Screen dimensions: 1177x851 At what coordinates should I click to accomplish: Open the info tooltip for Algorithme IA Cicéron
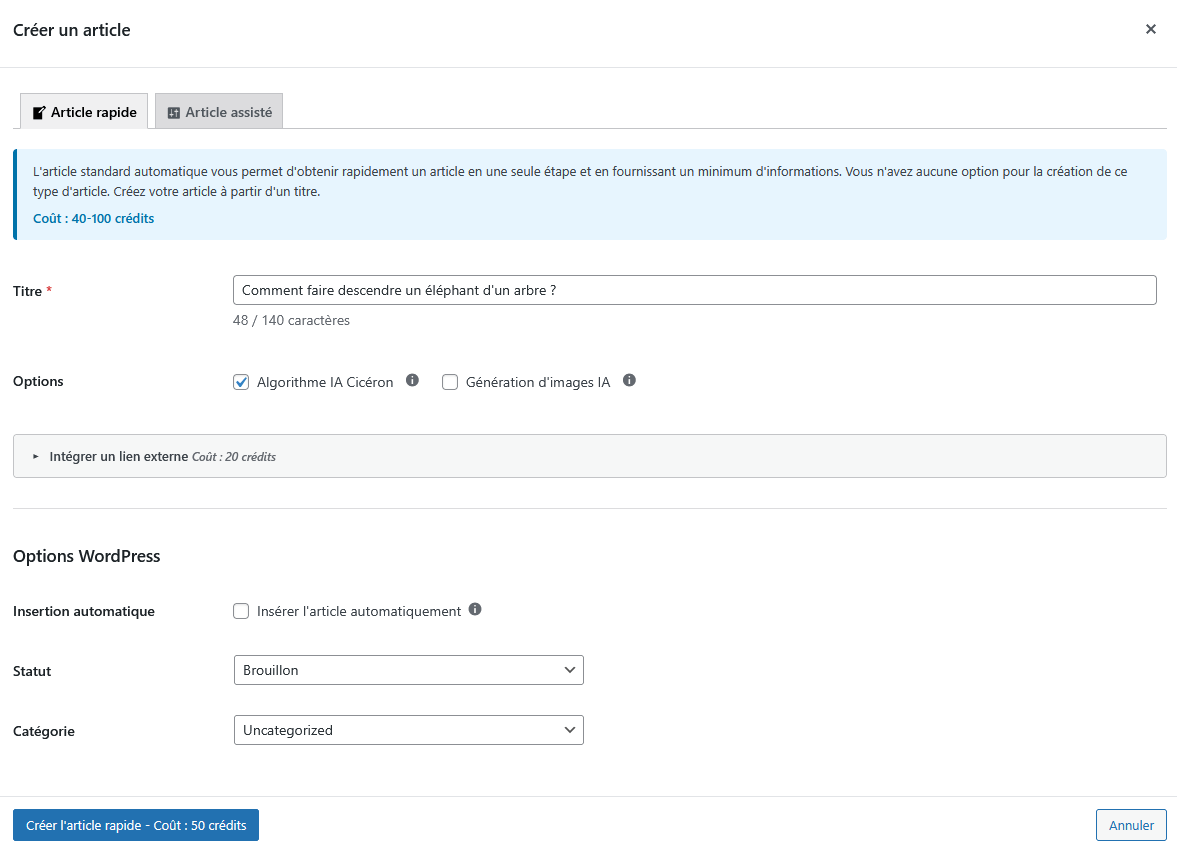point(413,380)
